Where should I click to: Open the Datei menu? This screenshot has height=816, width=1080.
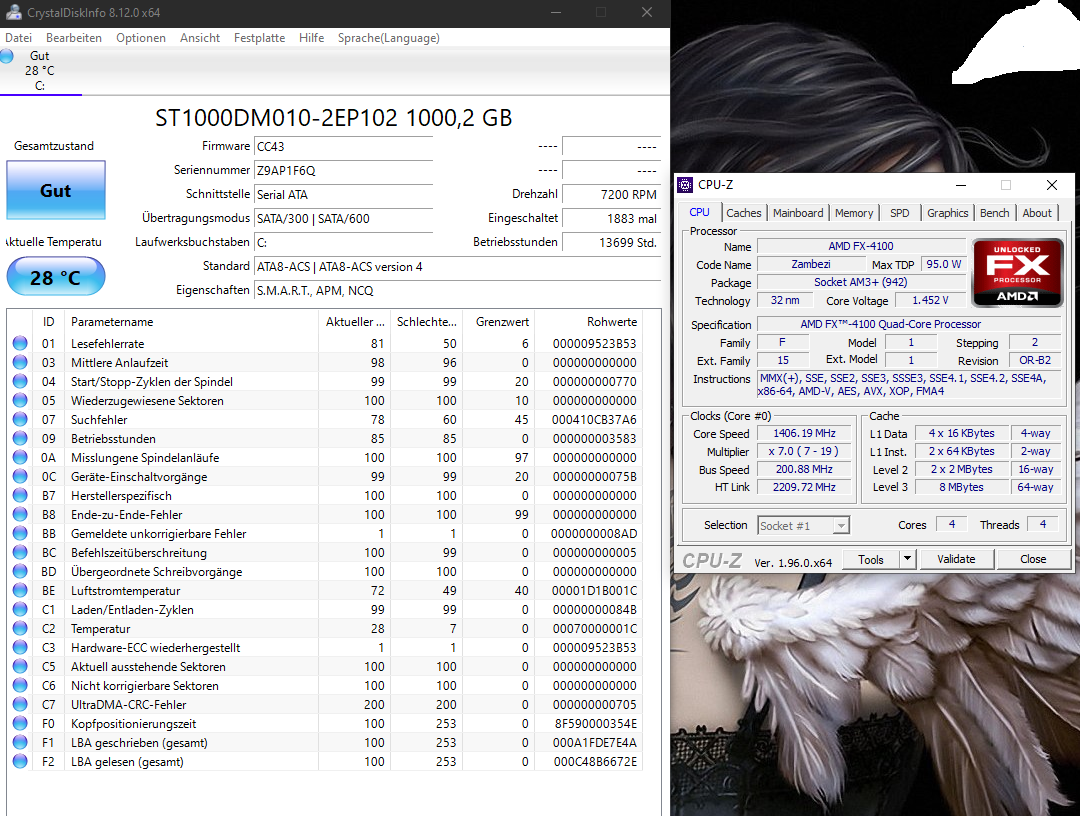[x=19, y=38]
